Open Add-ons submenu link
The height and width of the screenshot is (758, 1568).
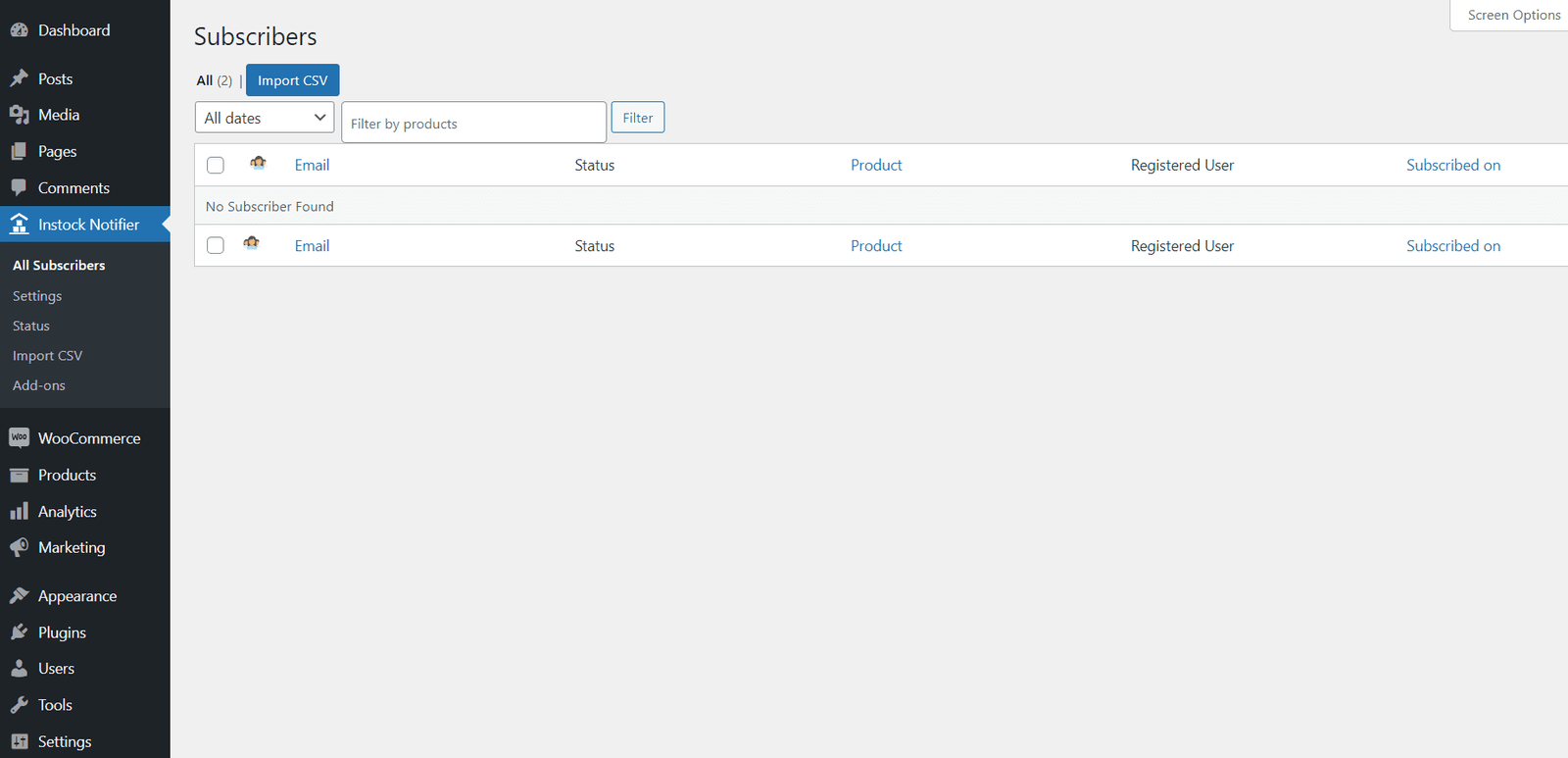pyautogui.click(x=39, y=385)
